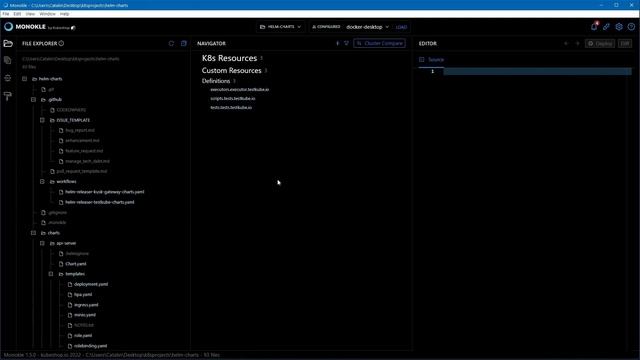Select the Chart.yaml file
This screenshot has height=360, width=640.
pyautogui.click(x=76, y=264)
